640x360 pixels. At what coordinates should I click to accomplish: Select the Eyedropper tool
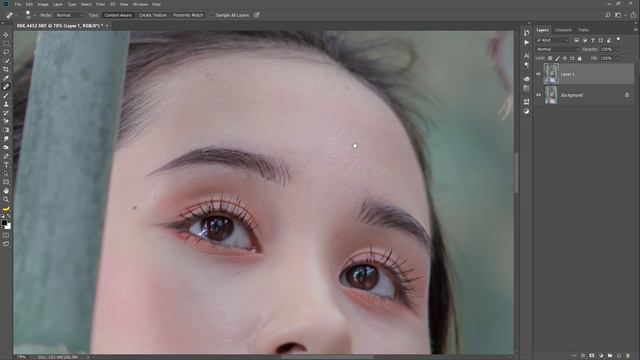(x=6, y=78)
